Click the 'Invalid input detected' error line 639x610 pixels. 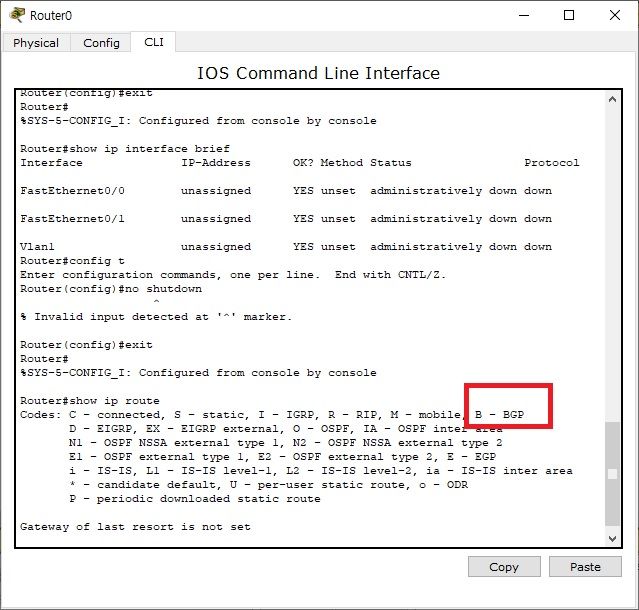(156, 316)
